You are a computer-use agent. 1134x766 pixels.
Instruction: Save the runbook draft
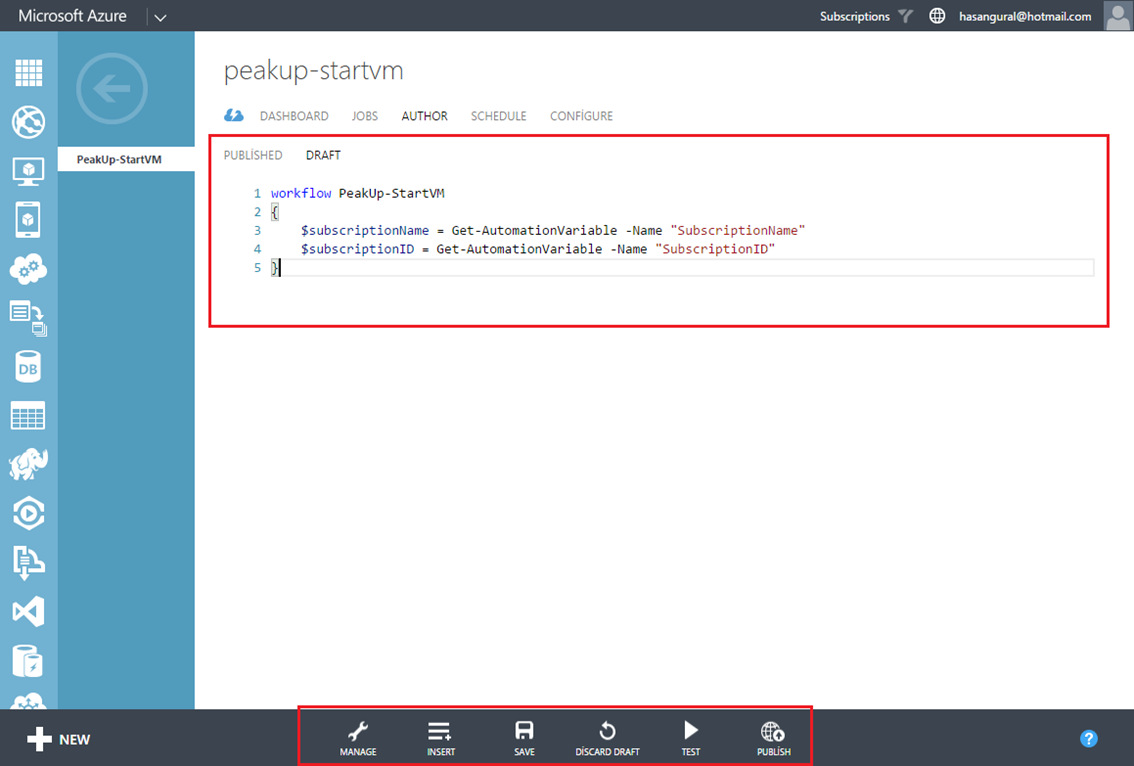point(524,739)
